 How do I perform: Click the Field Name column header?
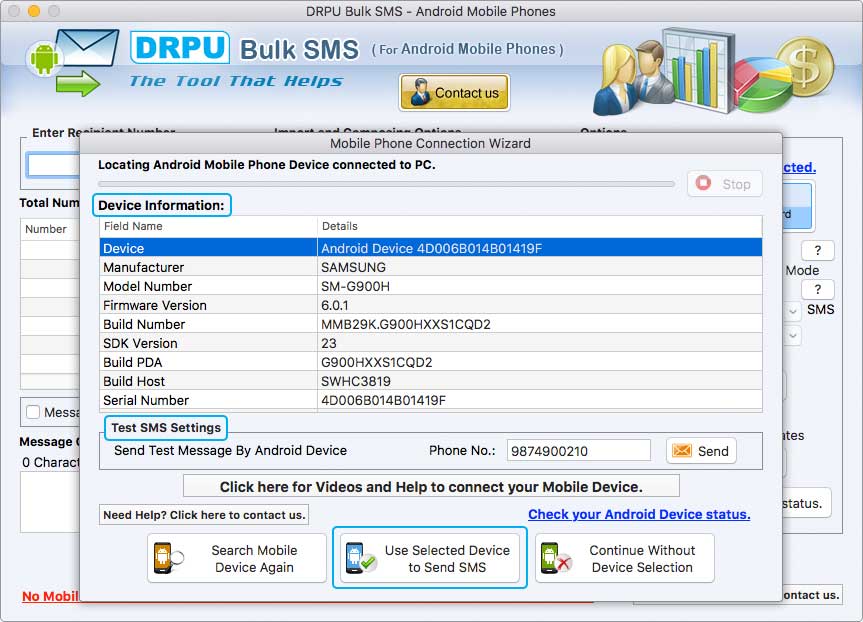(x=209, y=226)
